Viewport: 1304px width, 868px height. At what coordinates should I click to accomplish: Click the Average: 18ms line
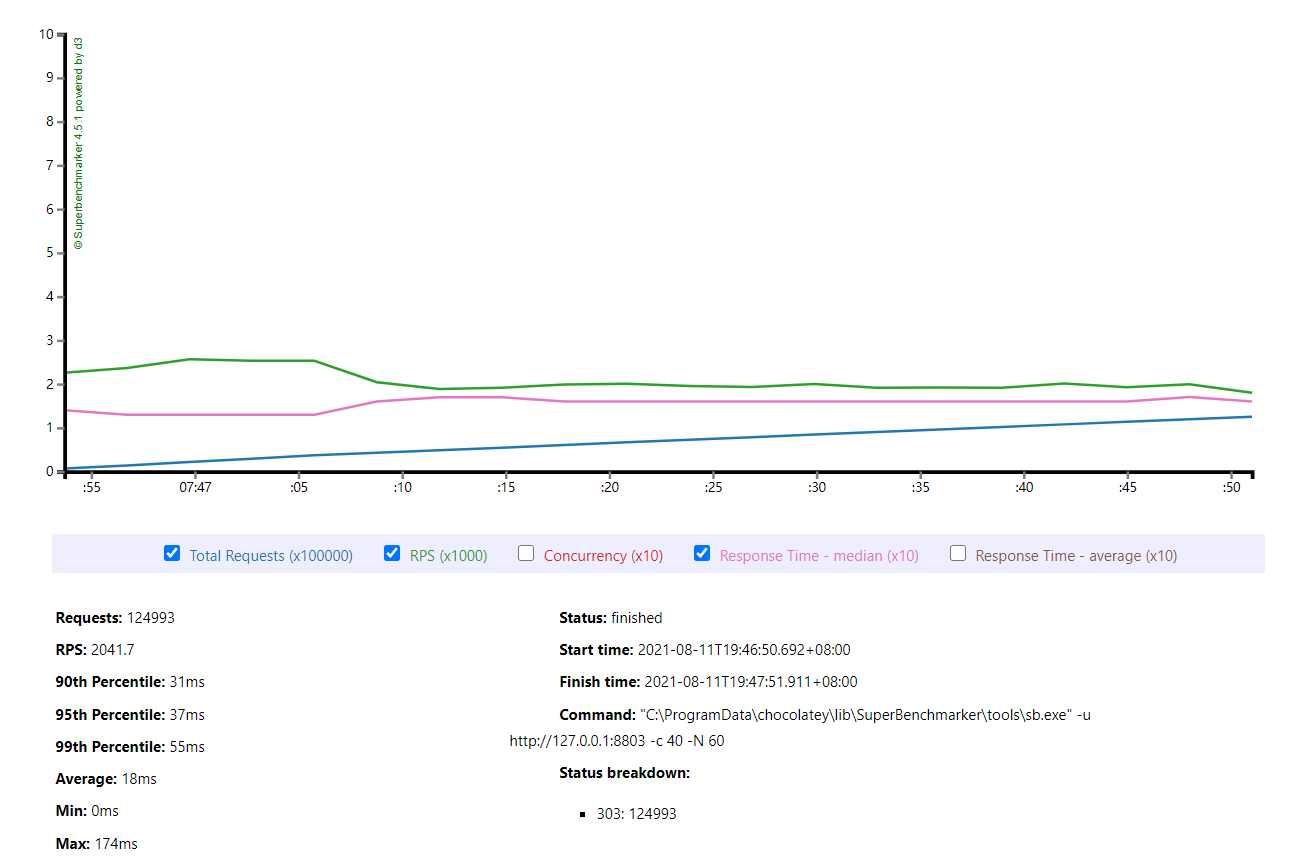pos(106,779)
